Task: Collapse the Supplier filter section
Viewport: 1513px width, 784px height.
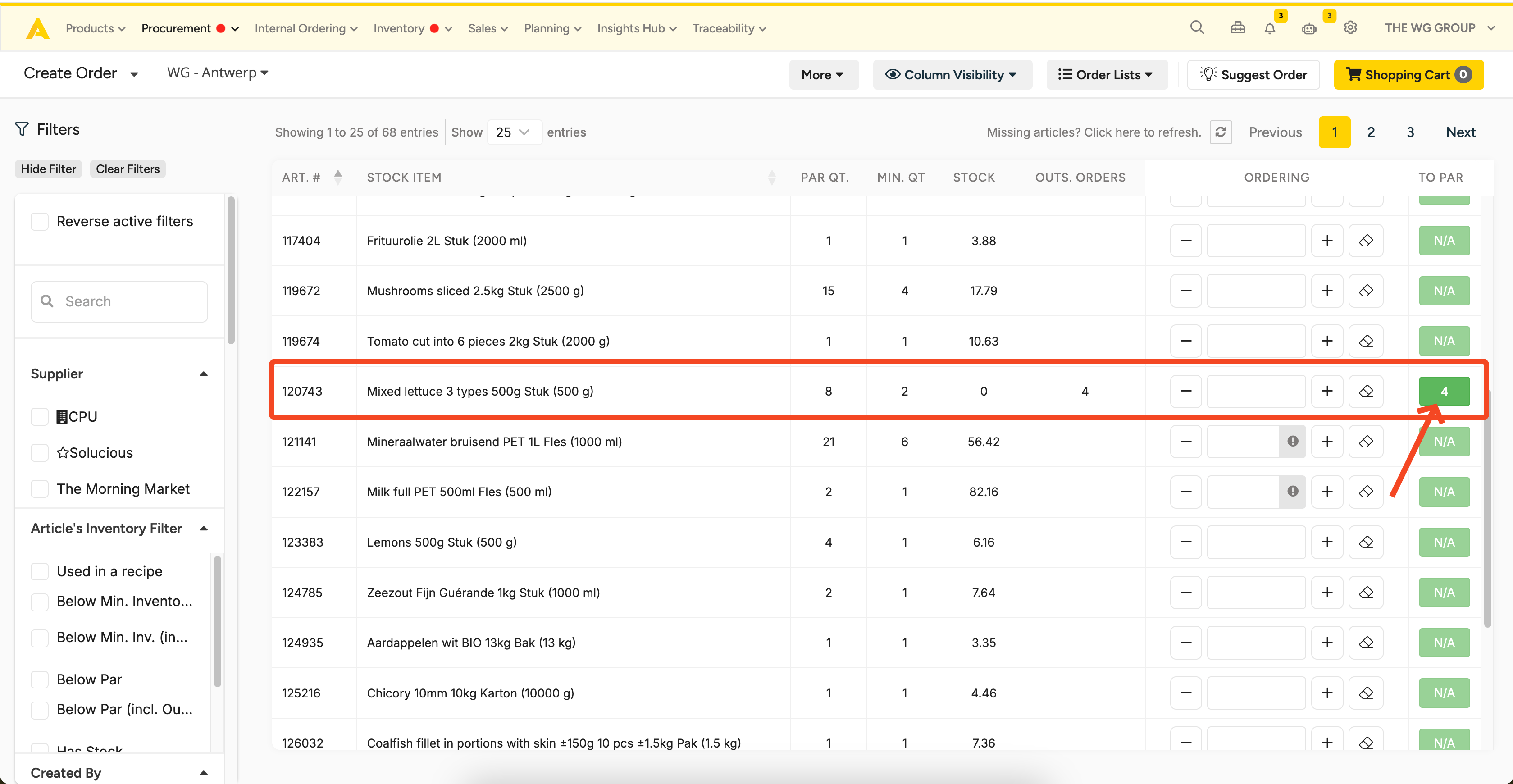Action: tap(203, 374)
